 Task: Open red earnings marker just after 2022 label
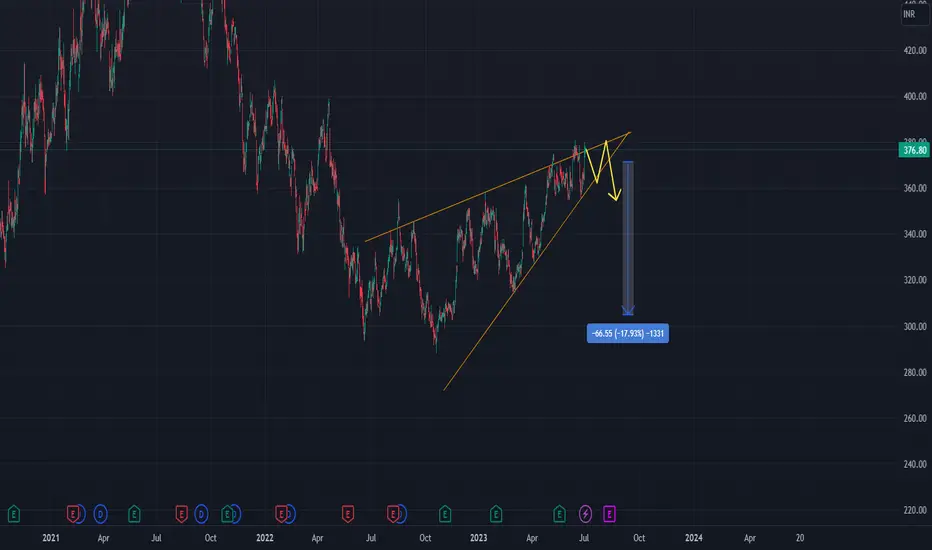click(x=281, y=514)
